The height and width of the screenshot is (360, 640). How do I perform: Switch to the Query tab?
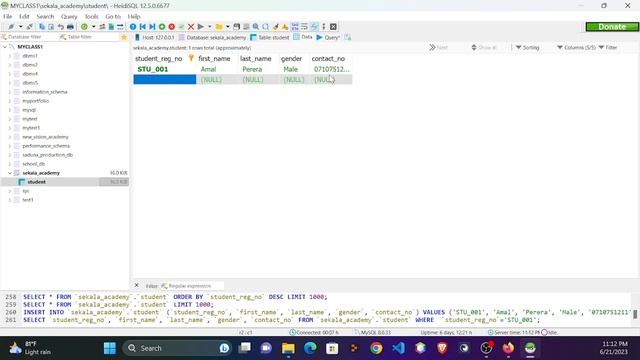329,37
